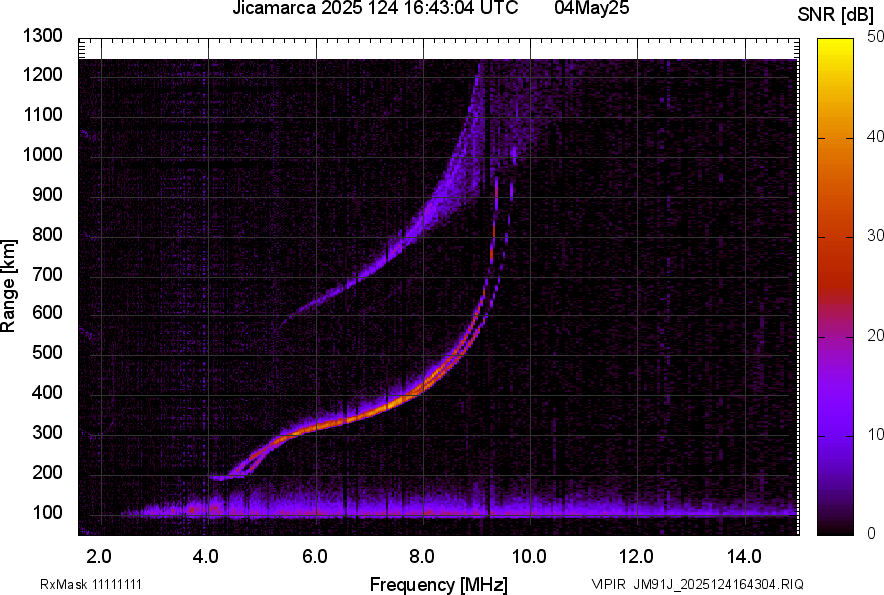Screen dimensions: 884x595
Task: Click the range tick label '1100'
Action: click(42, 114)
